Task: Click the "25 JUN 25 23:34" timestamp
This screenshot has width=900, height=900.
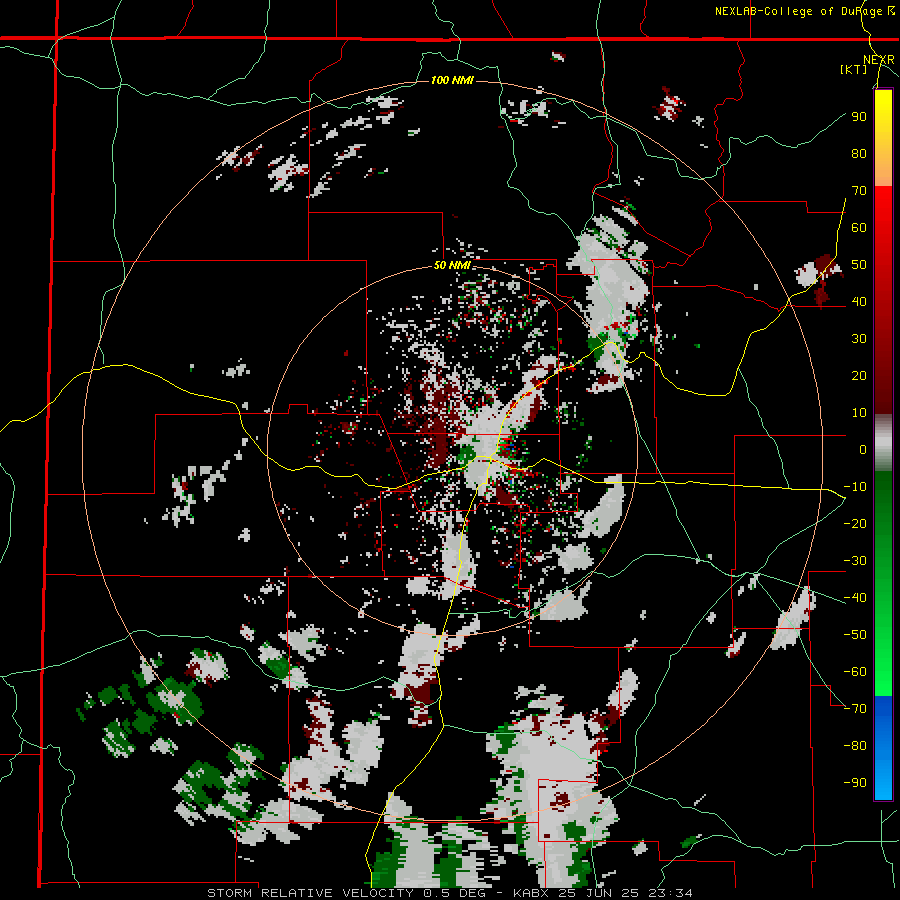Action: (x=624, y=893)
